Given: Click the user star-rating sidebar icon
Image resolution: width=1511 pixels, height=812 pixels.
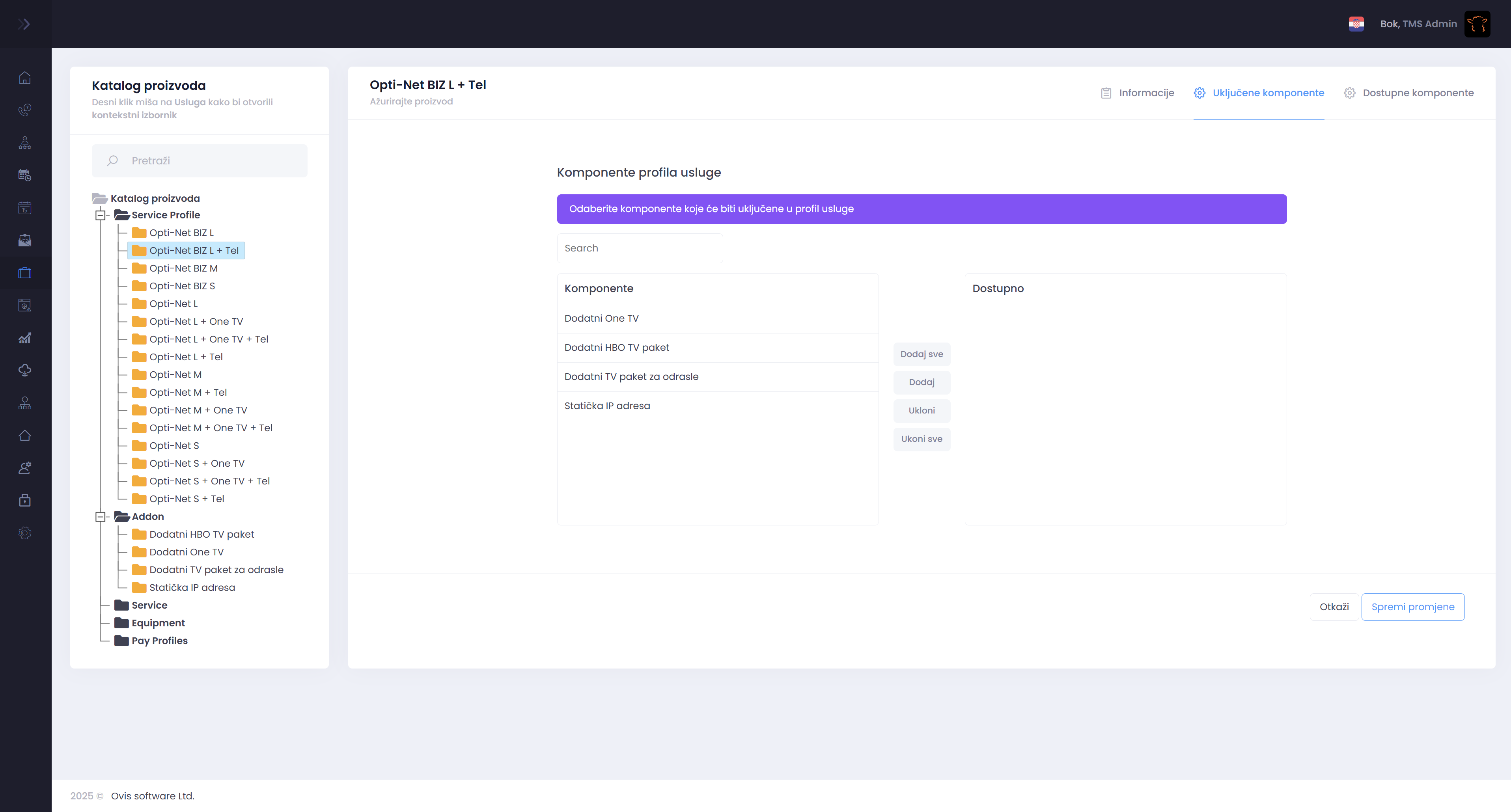Looking at the screenshot, I should click(24, 142).
